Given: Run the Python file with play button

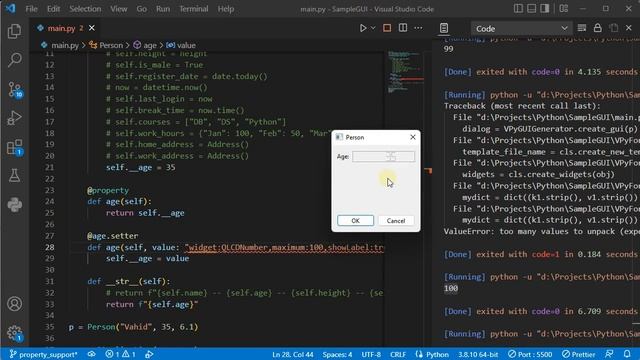Looking at the screenshot, I should tap(362, 28).
